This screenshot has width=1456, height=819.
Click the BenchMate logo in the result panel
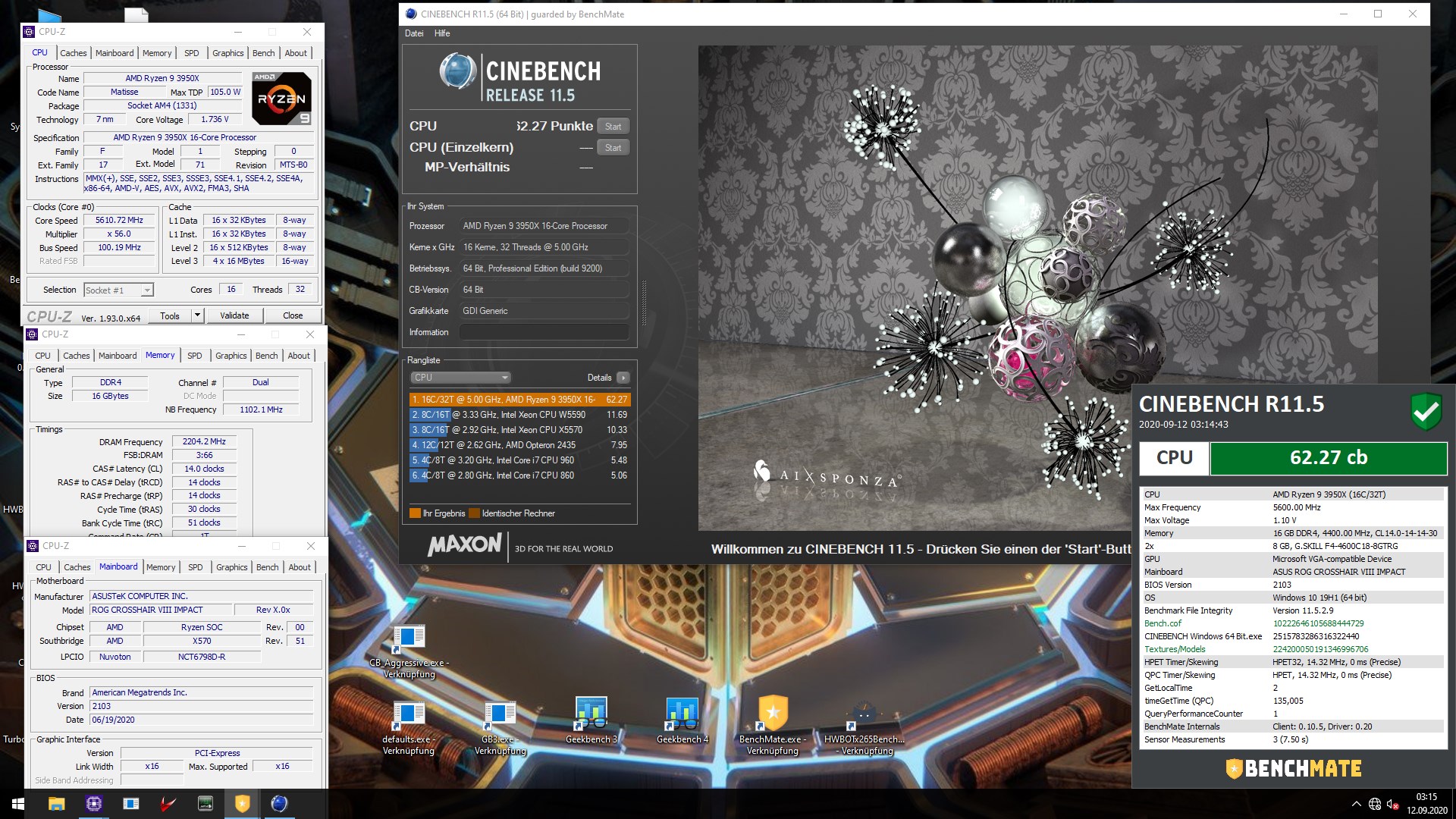click(1294, 768)
